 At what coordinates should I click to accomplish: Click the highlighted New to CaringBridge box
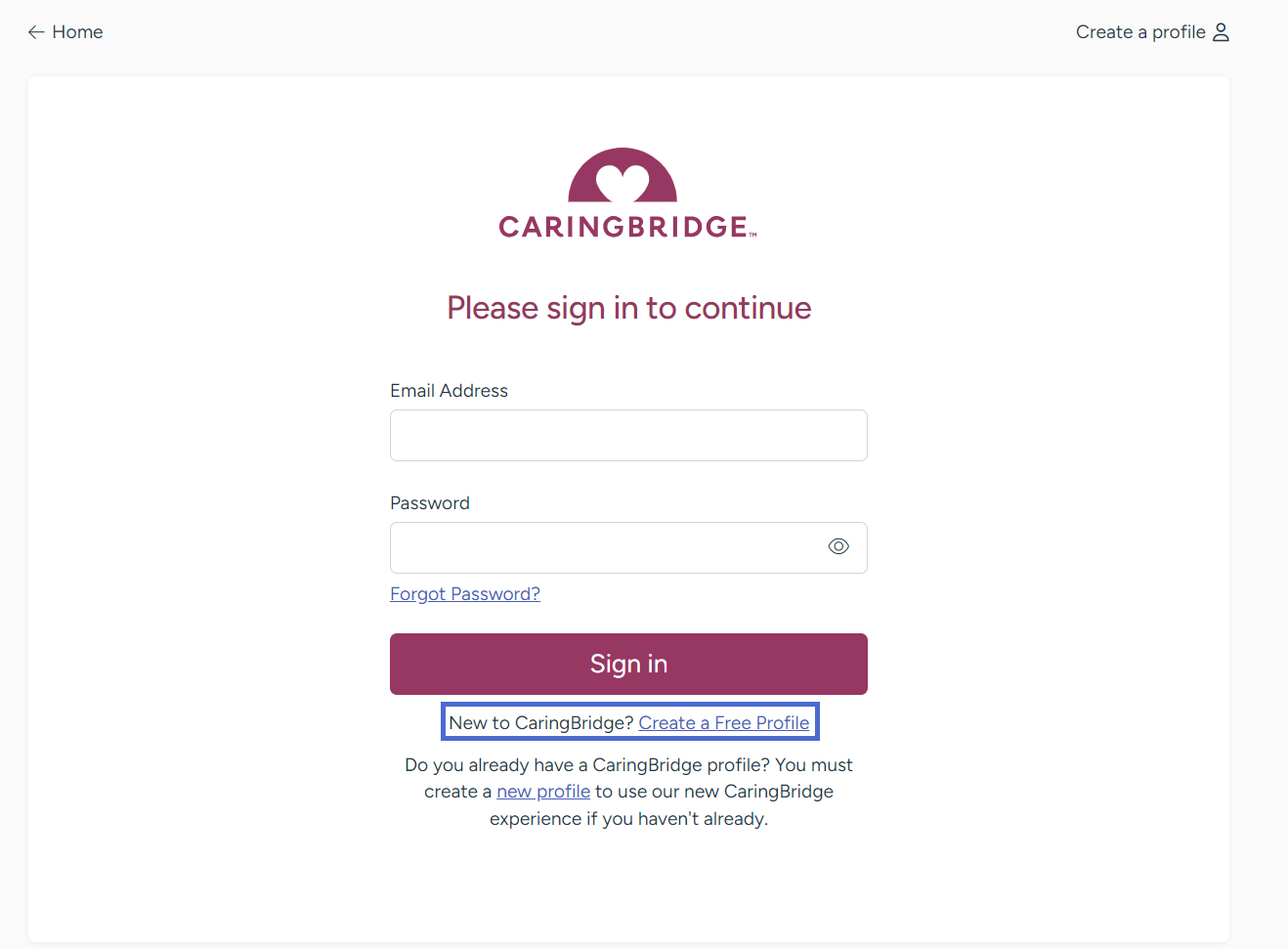tap(628, 721)
